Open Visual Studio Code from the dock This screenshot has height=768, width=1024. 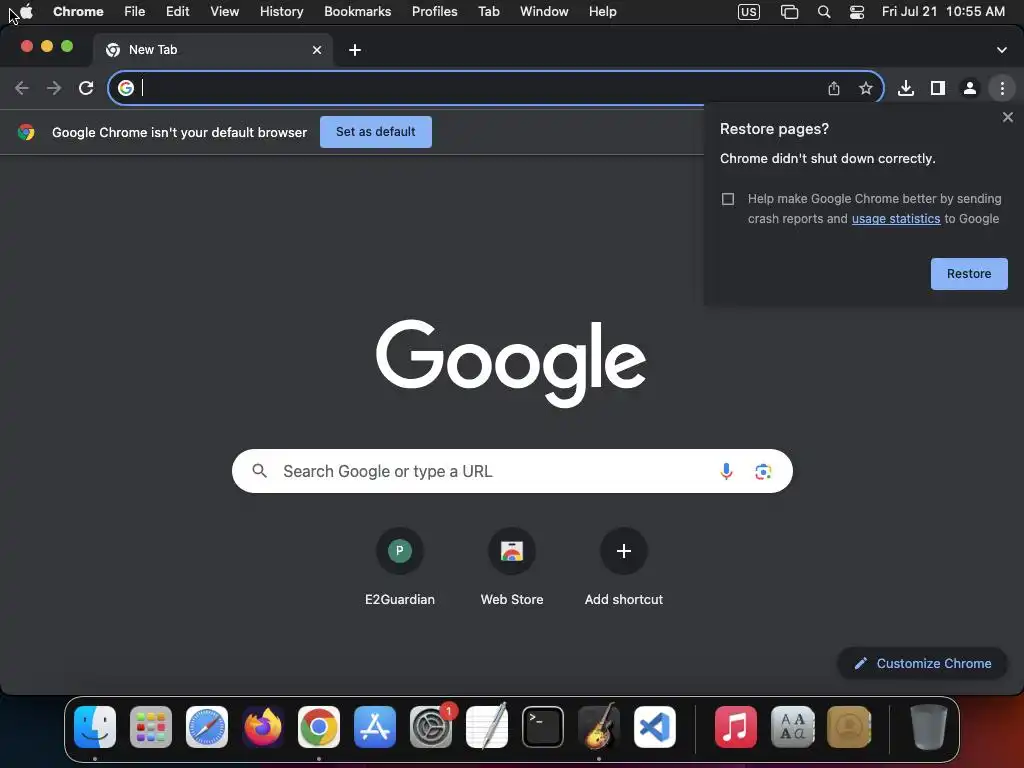tap(654, 727)
